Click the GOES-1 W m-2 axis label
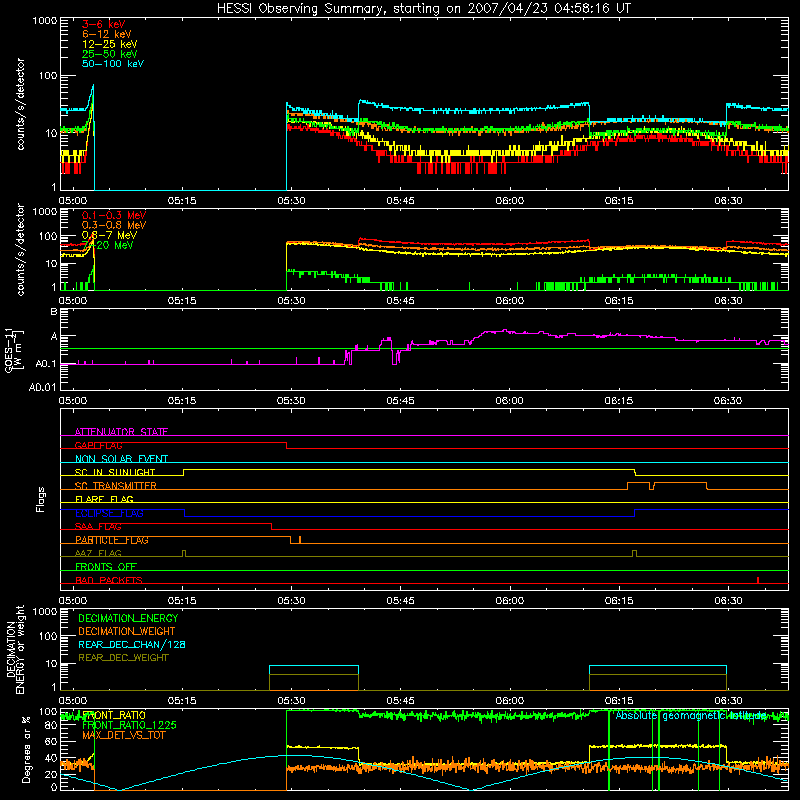 (x=14, y=350)
